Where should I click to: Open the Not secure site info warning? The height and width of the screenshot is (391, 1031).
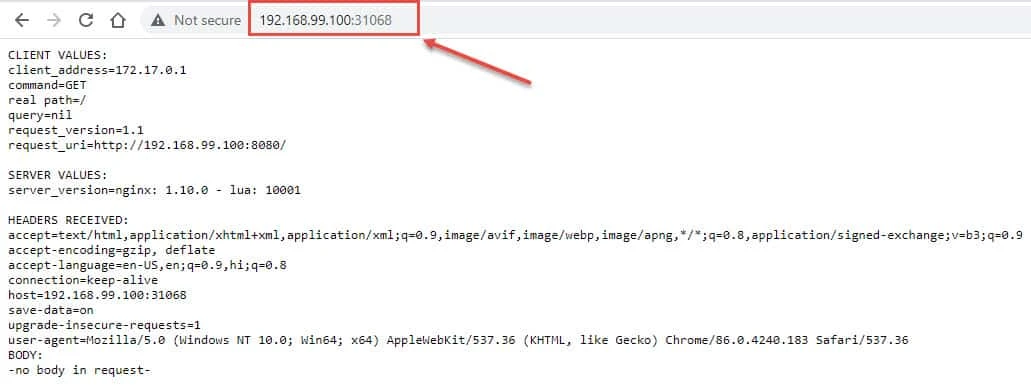tap(195, 20)
